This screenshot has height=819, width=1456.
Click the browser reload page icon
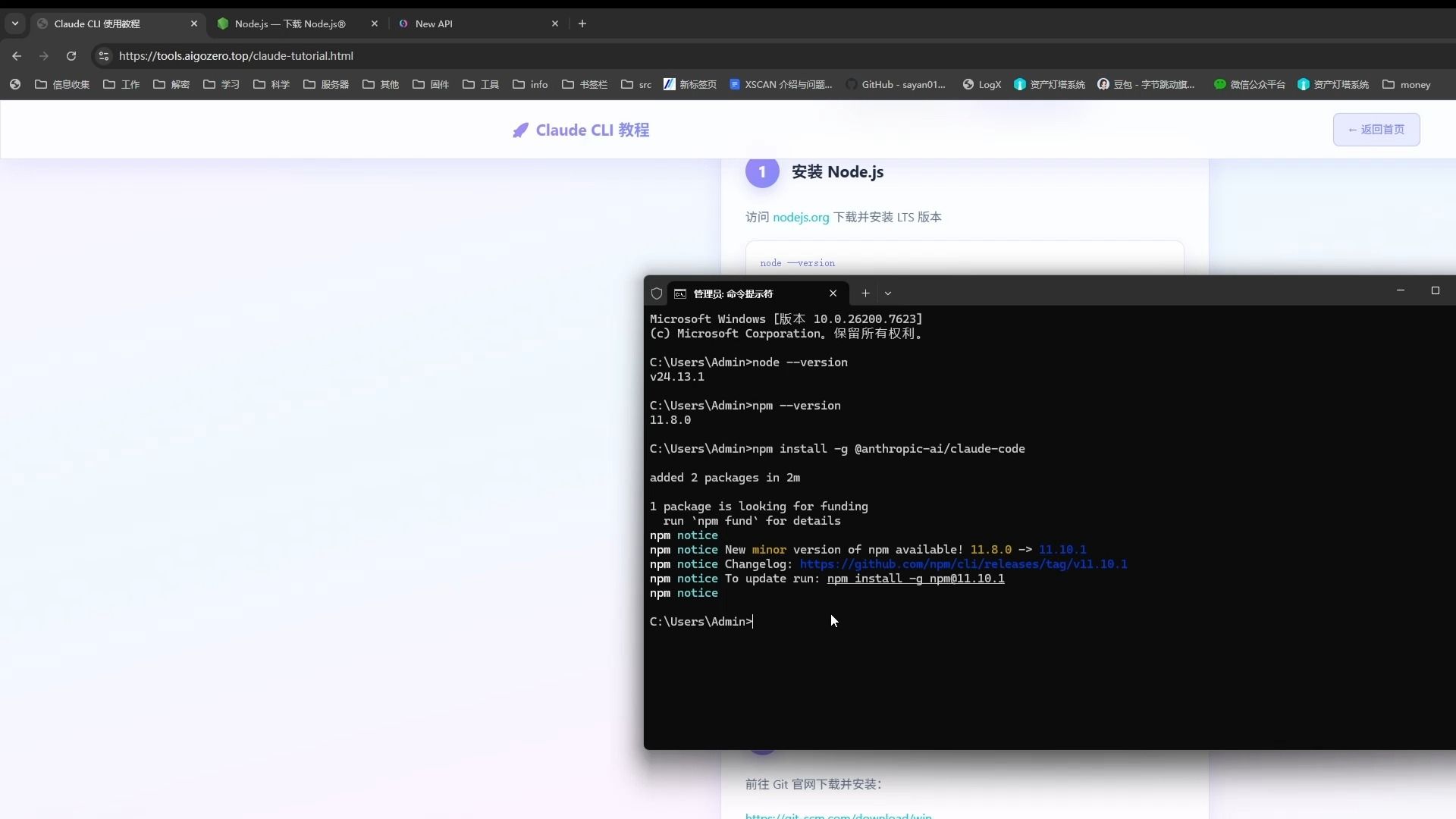point(71,56)
